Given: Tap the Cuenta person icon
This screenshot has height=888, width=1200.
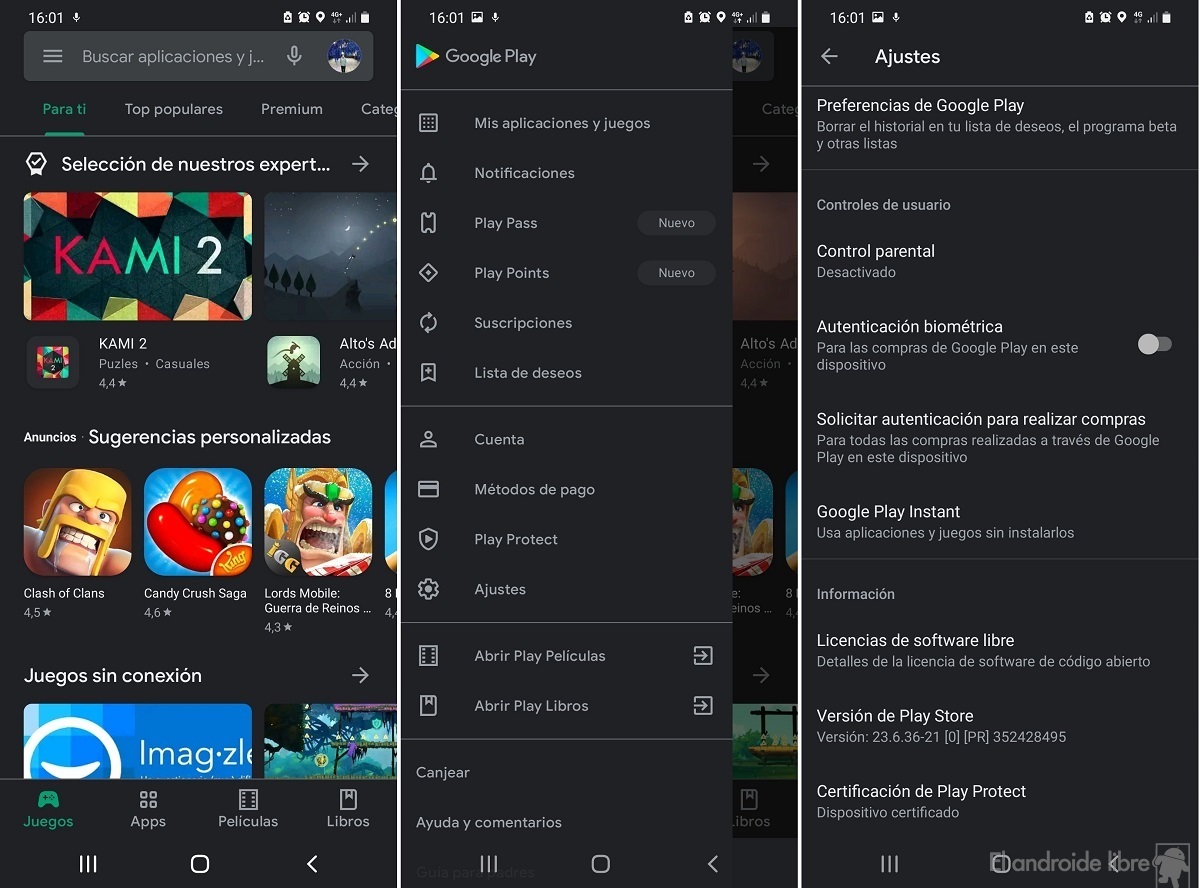Looking at the screenshot, I should [428, 439].
